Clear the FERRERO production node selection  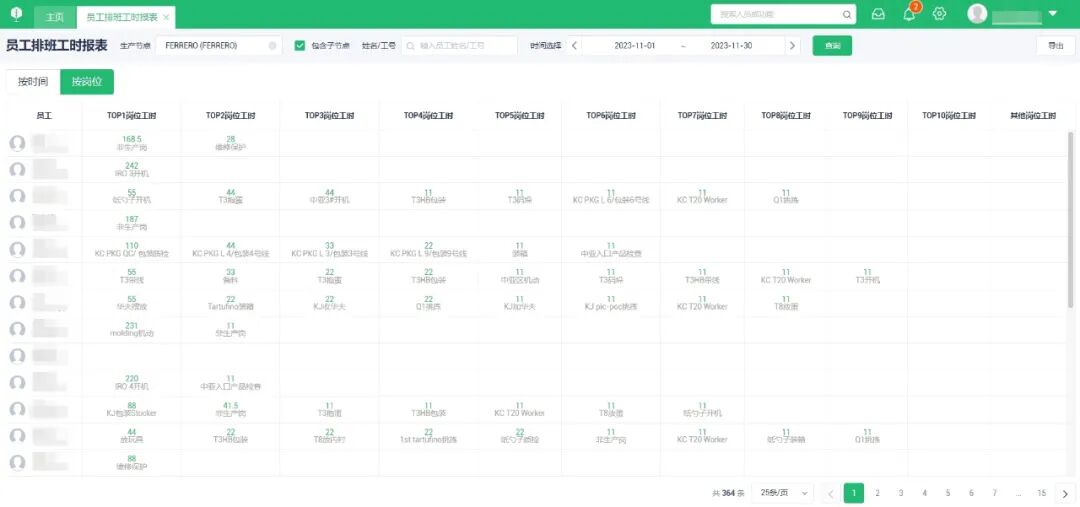tap(273, 46)
